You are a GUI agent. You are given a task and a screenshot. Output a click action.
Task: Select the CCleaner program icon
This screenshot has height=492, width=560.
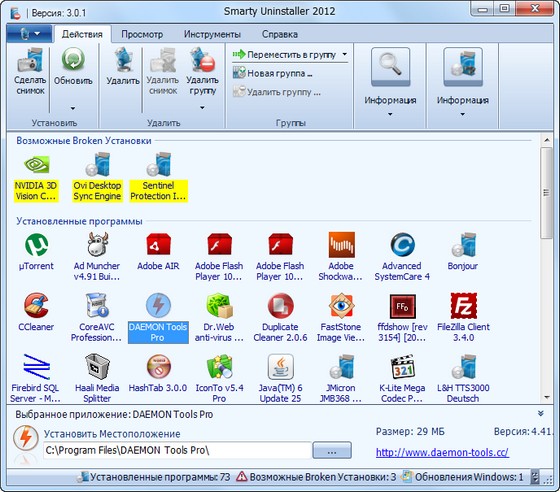tap(36, 306)
